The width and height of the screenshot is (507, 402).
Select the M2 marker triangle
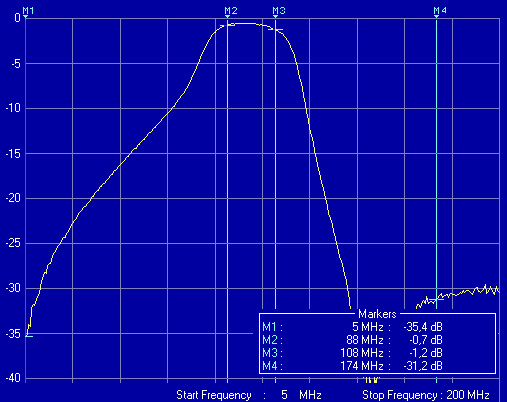[x=227, y=16]
